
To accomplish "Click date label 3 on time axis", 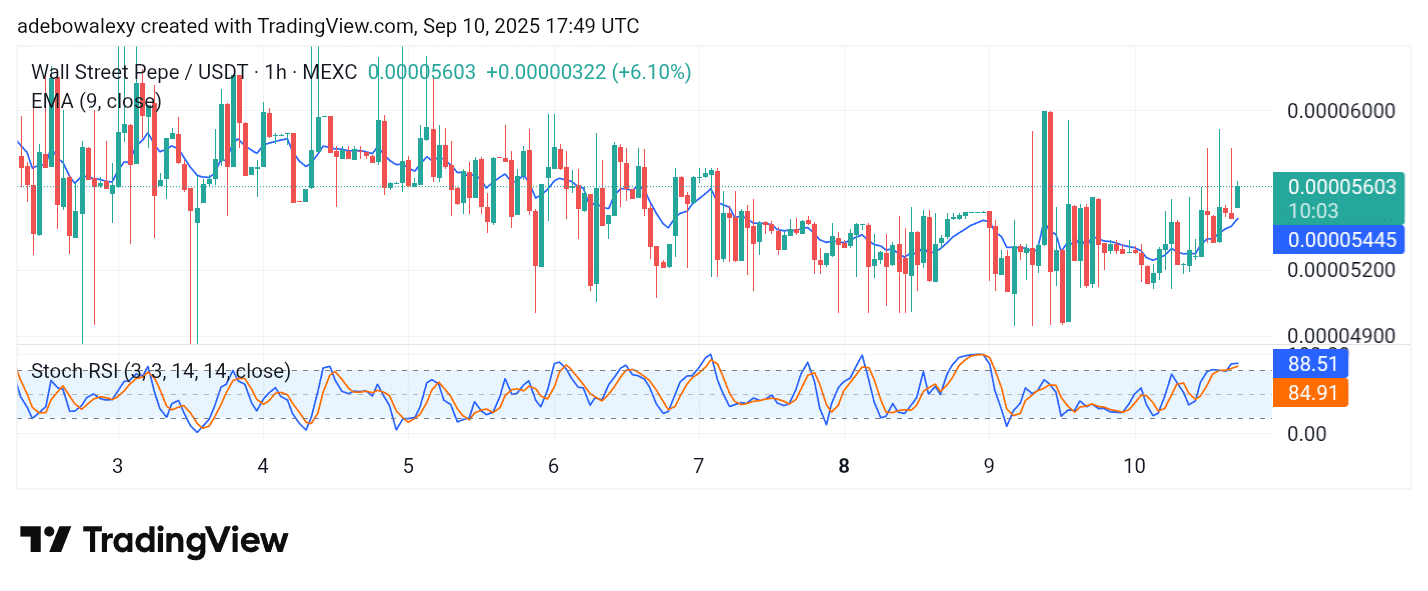I will 118,466.
